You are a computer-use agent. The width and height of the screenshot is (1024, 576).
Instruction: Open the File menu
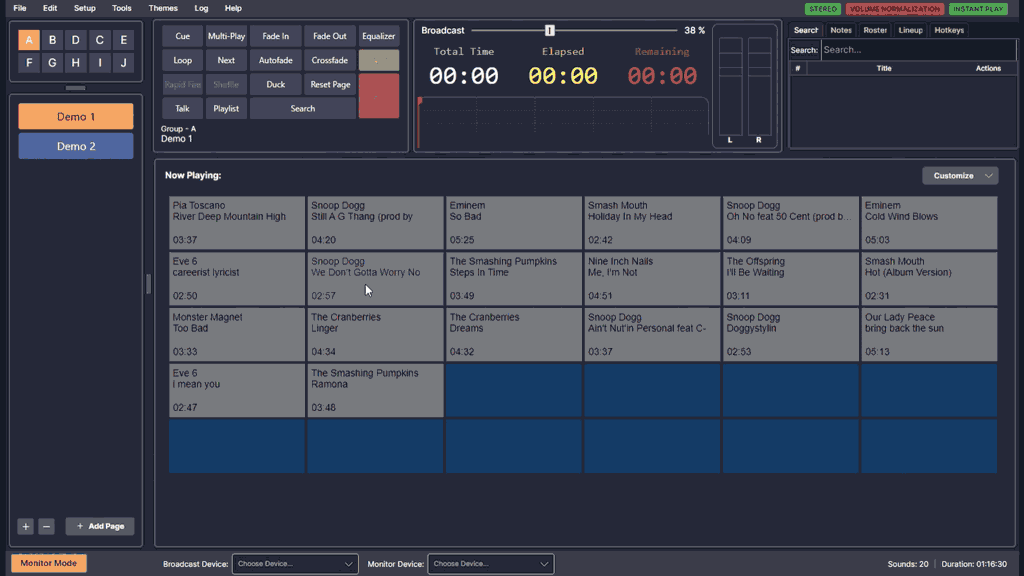20,8
